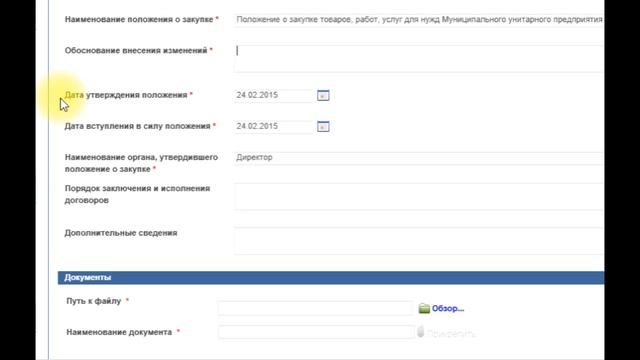Image resolution: width=640 pixels, height=360 pixels.
Task: Select the Дата утверждения положения date field
Action: (x=273, y=95)
